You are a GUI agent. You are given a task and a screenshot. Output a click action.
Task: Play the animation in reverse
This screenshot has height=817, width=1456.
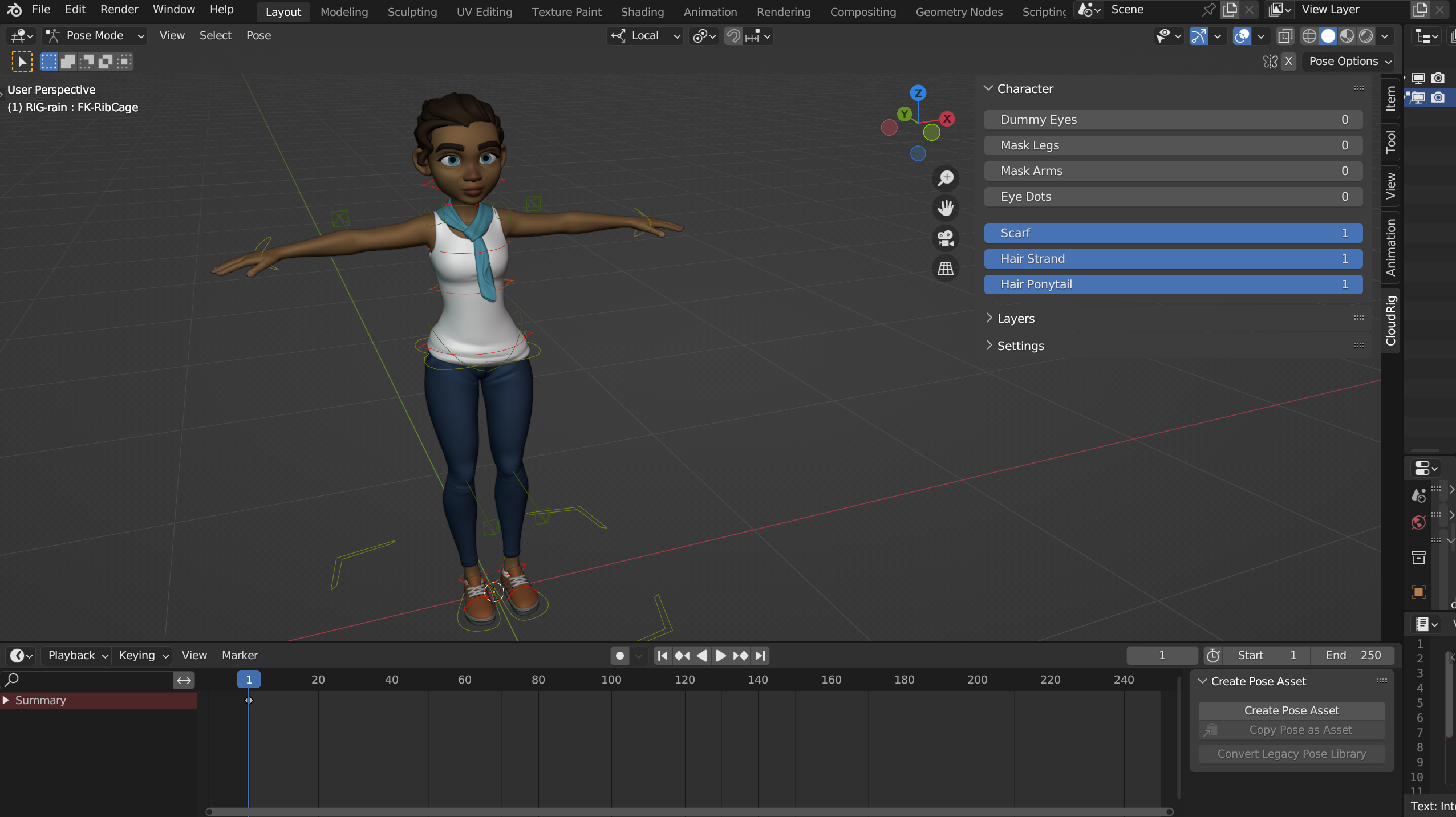[701, 656]
